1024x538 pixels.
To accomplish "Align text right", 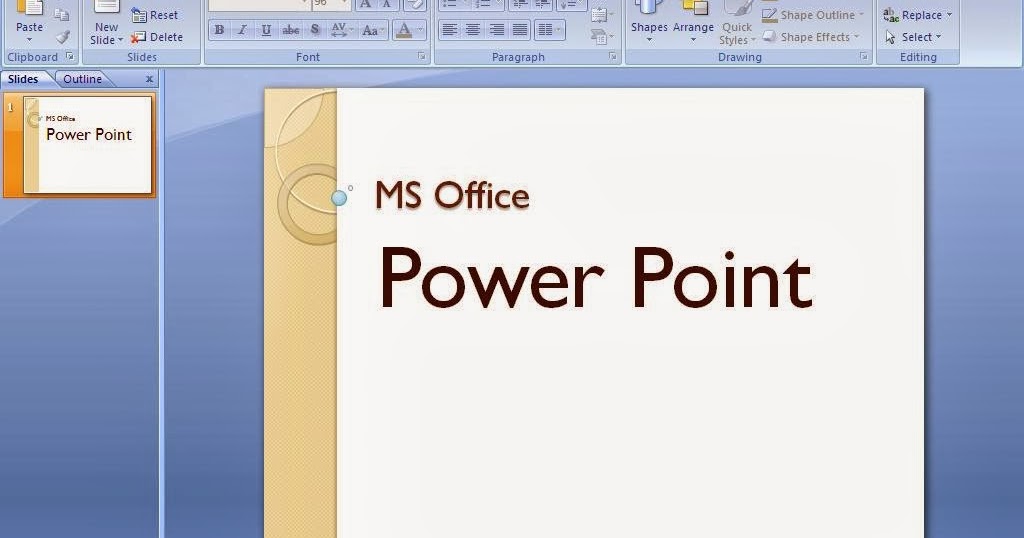I will (x=496, y=30).
